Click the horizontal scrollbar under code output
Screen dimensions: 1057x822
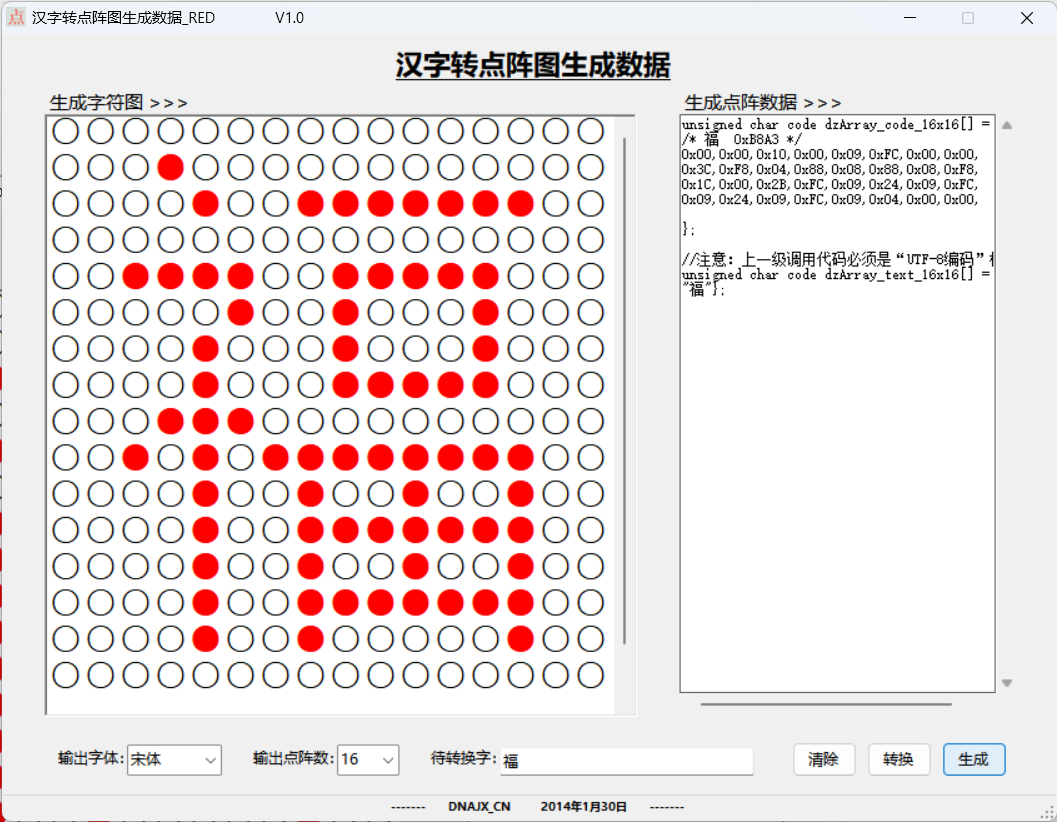(x=826, y=704)
